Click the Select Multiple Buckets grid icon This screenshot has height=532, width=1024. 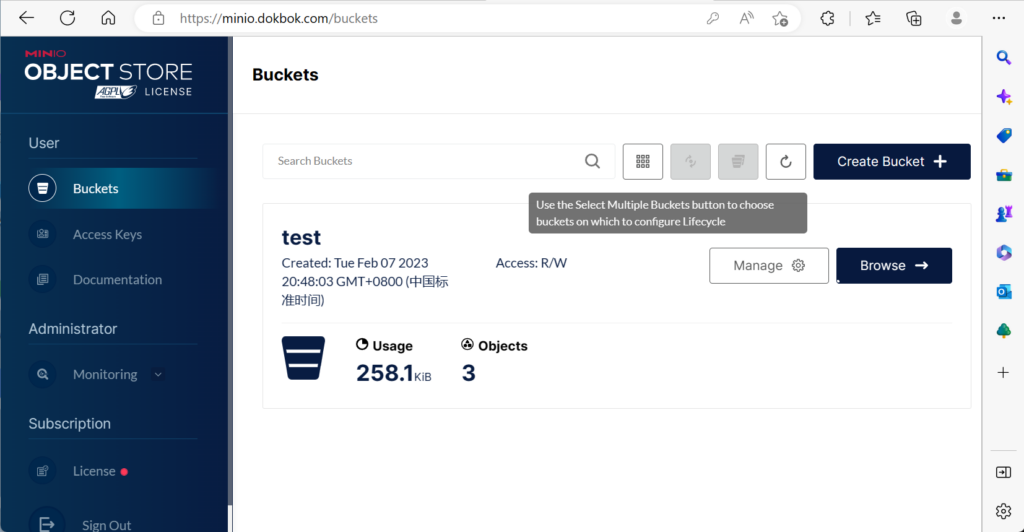[x=643, y=161]
